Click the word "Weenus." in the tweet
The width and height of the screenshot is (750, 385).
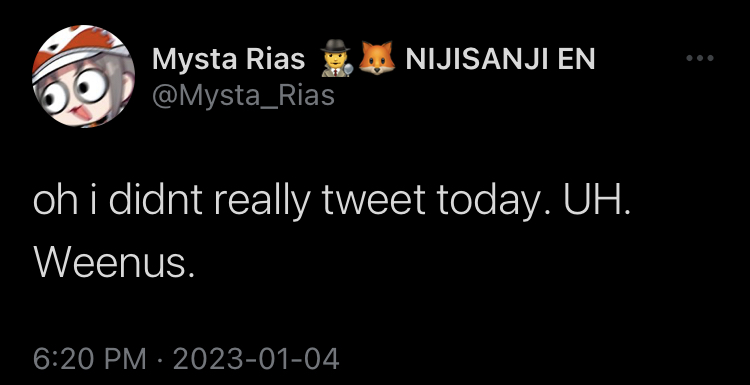pos(114,263)
